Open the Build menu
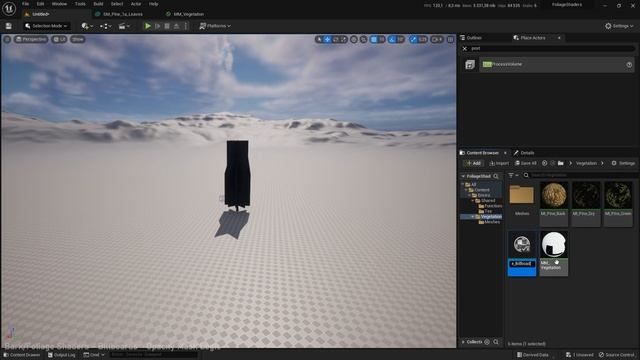The width and height of the screenshot is (640, 360). 98,4
